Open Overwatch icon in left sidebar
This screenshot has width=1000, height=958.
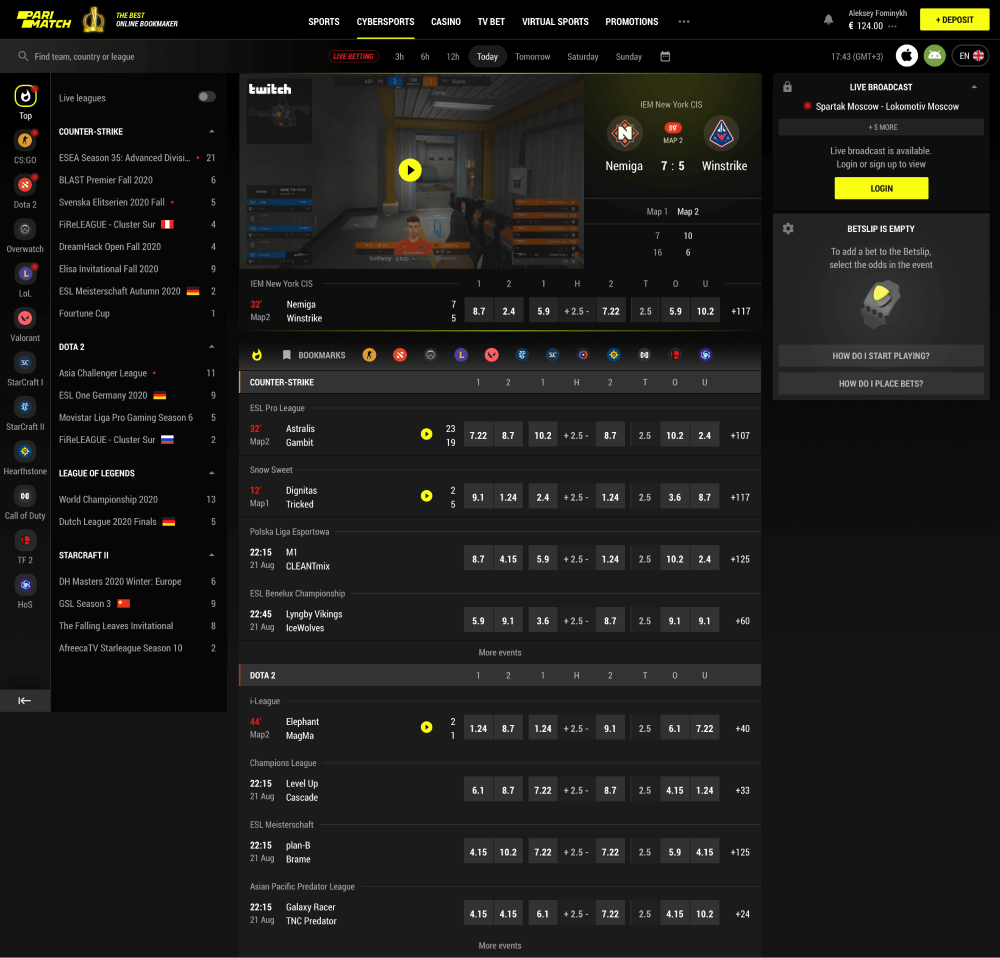point(25,228)
